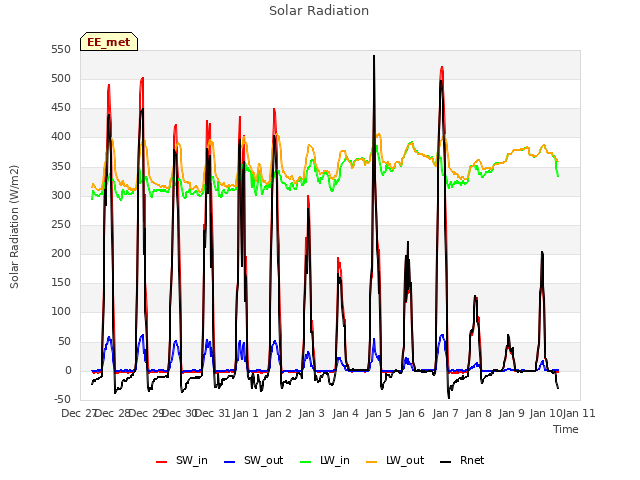
Task: Click the black Rnet legend swatch
Action: (x=446, y=462)
